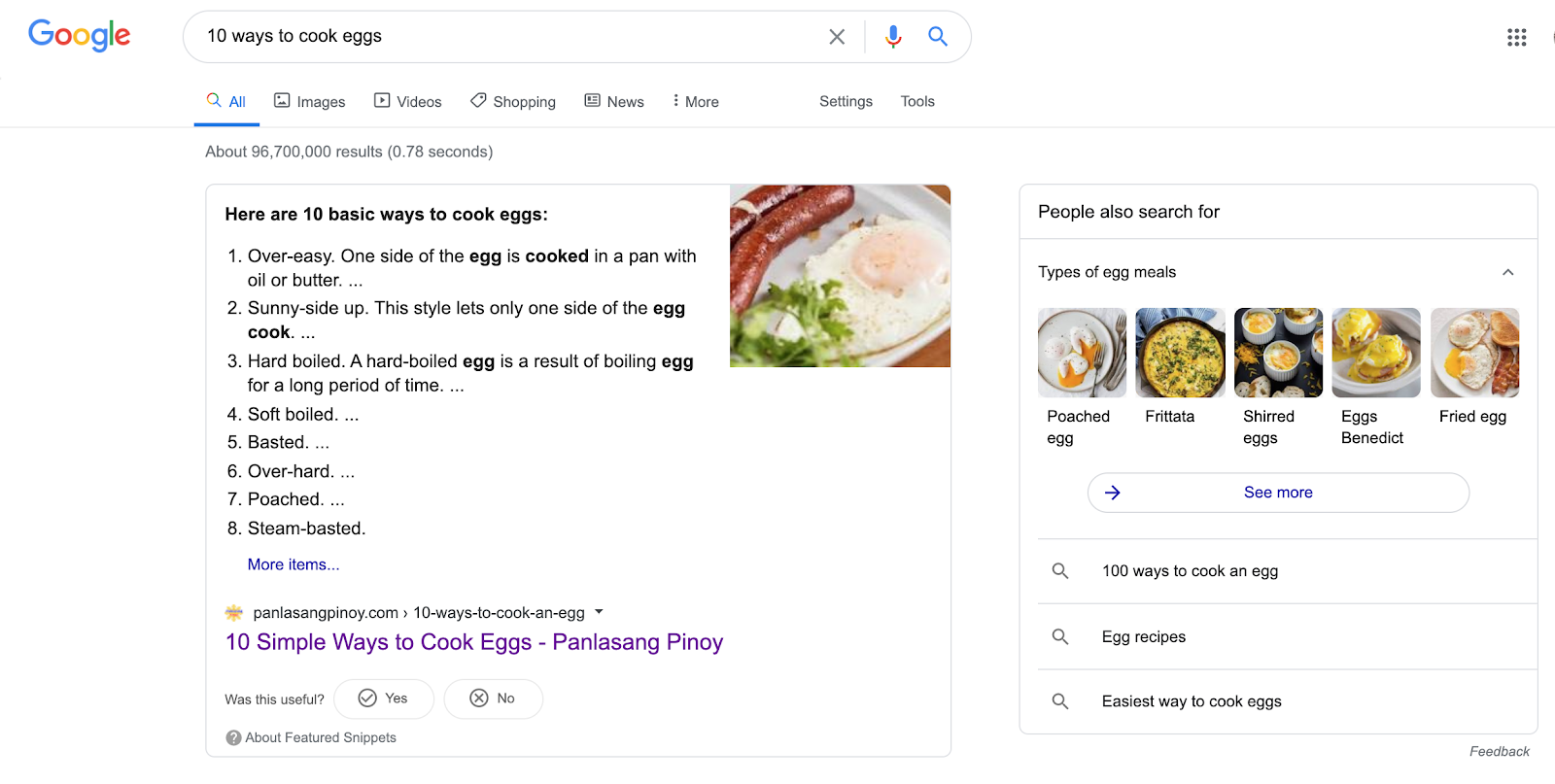Open About Featured Snippets link
The height and width of the screenshot is (784, 1555).
[321, 737]
